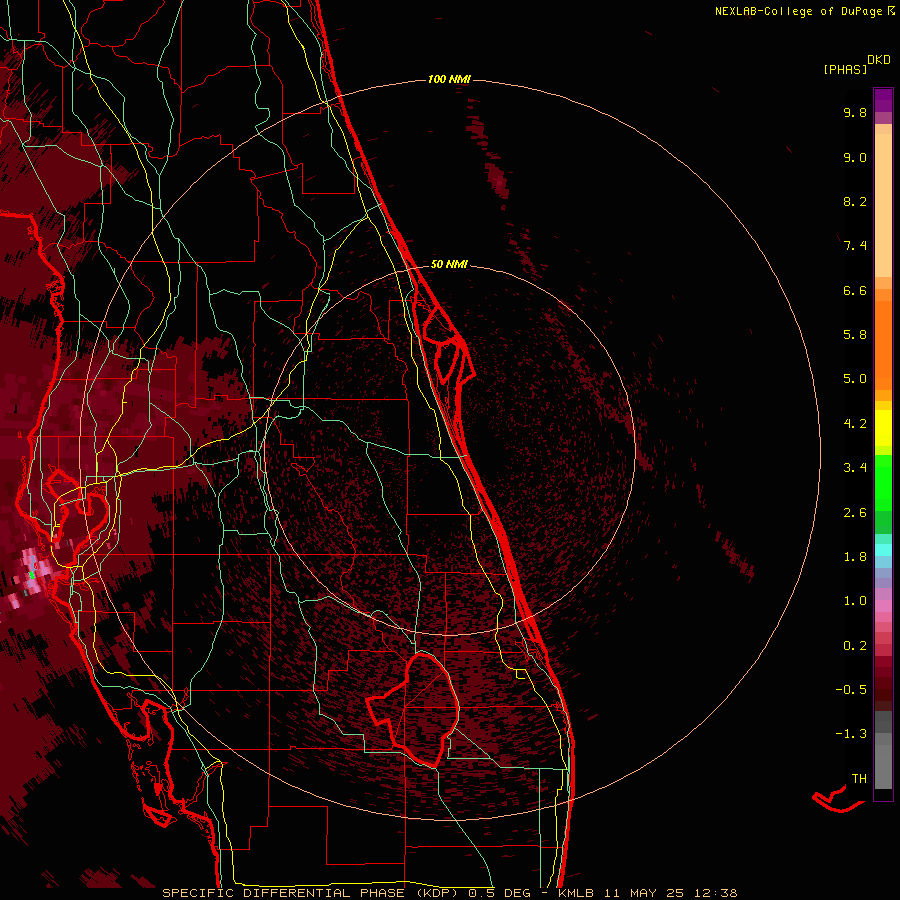Click the (KDP) product code in the caption
This screenshot has height=900, width=900.
click(x=439, y=893)
